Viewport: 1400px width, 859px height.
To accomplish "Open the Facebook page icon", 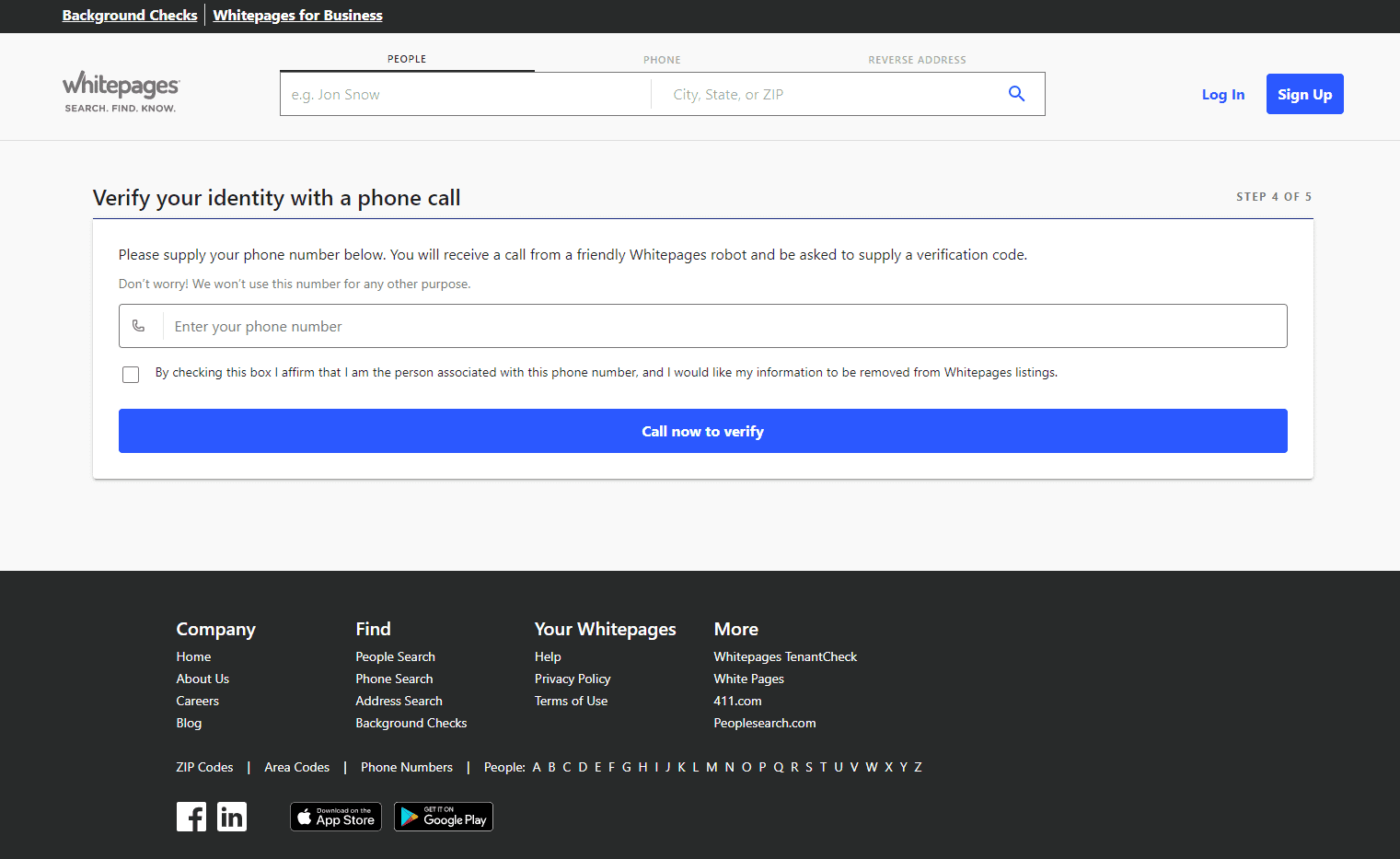I will tap(191, 817).
